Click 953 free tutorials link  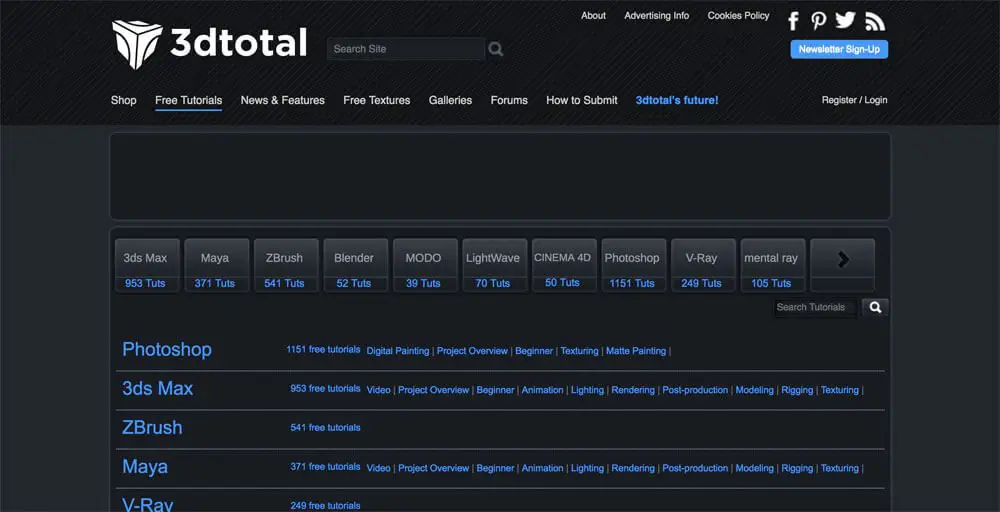(325, 389)
